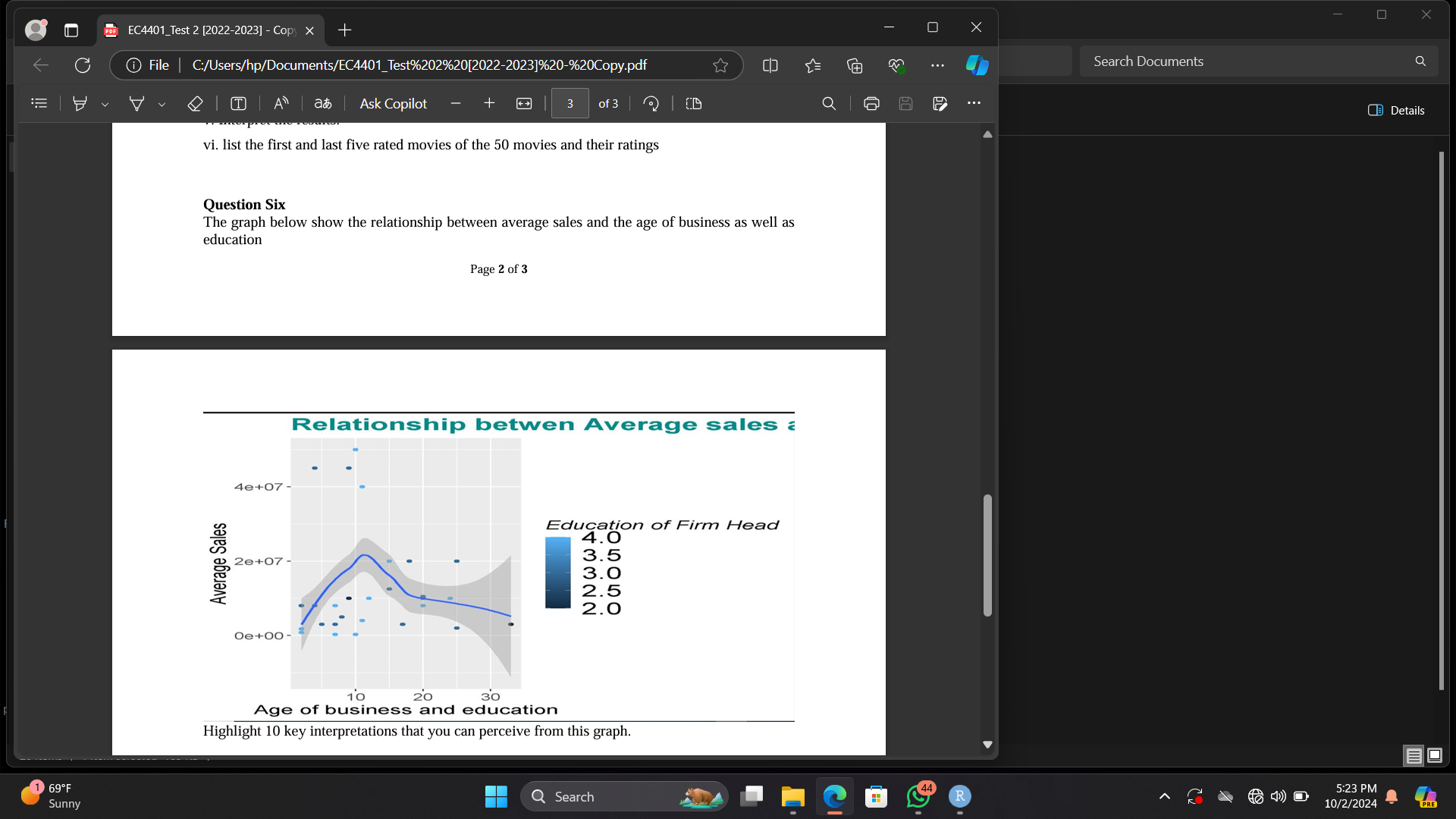Screen dimensions: 1456x819
Task: Select page 3 navigation input field
Action: (x=570, y=103)
